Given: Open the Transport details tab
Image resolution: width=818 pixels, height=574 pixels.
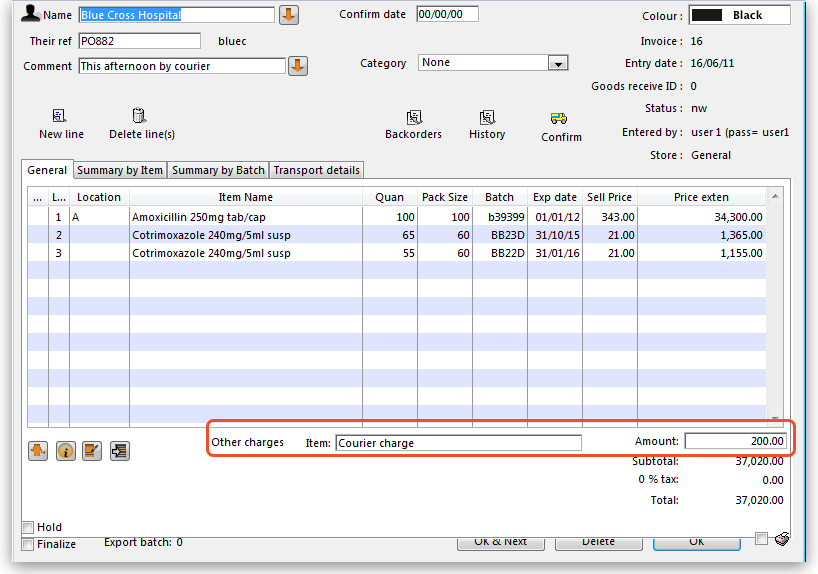Looking at the screenshot, I should [x=316, y=170].
